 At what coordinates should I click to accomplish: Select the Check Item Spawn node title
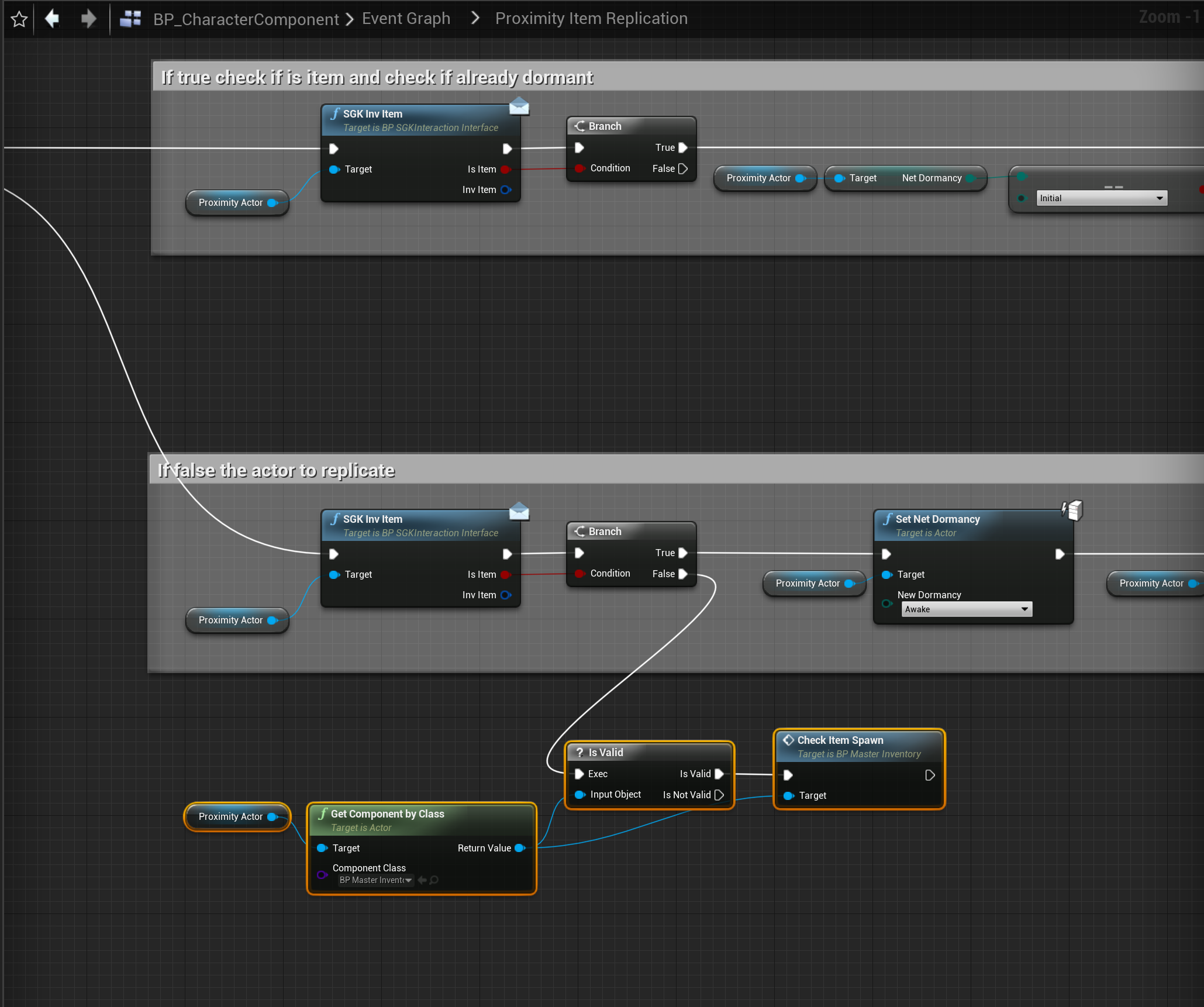tap(840, 740)
